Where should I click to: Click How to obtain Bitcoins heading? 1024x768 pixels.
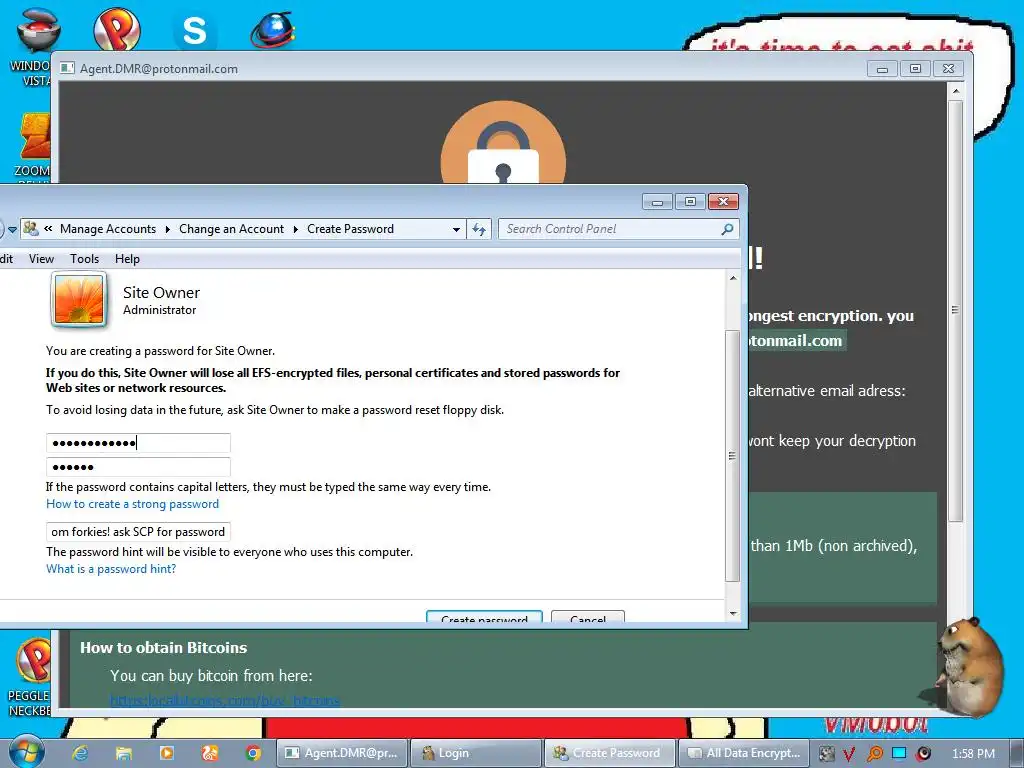click(x=163, y=648)
